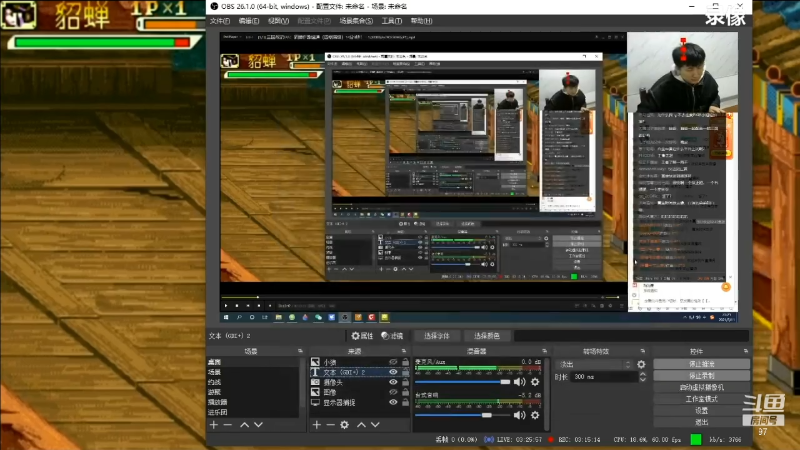Mute the 麦克风/Aux speaker icon

[x=519, y=382]
